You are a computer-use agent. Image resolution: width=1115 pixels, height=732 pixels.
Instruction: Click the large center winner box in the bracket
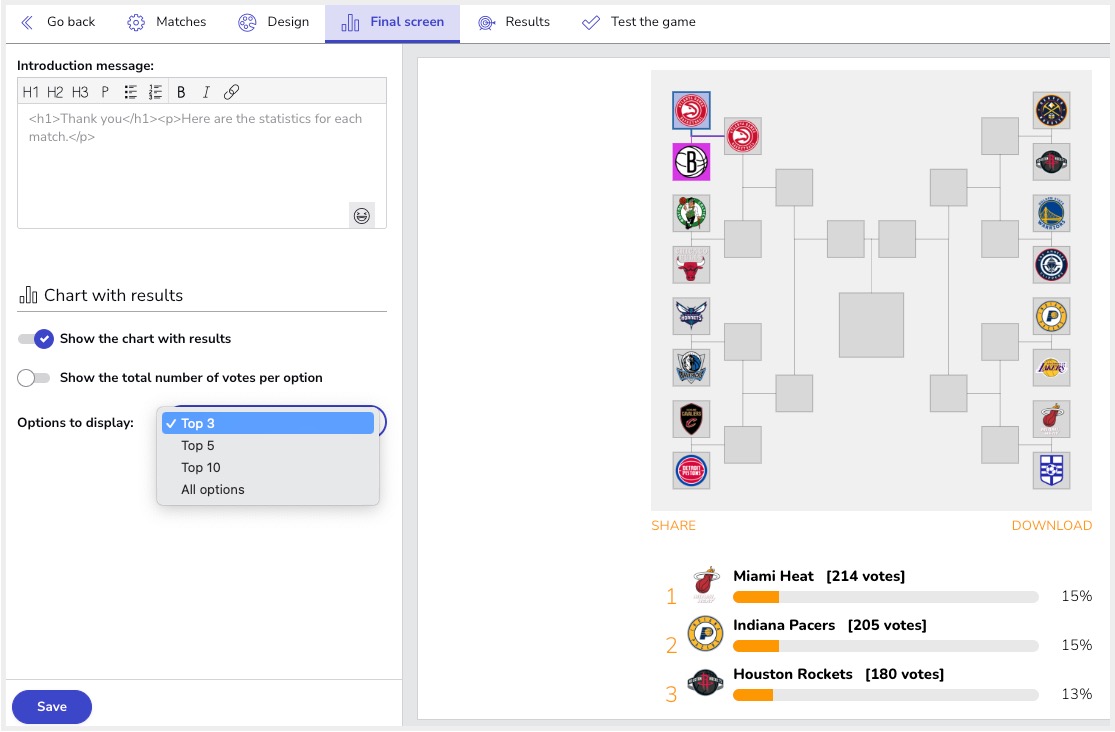pyautogui.click(x=871, y=325)
